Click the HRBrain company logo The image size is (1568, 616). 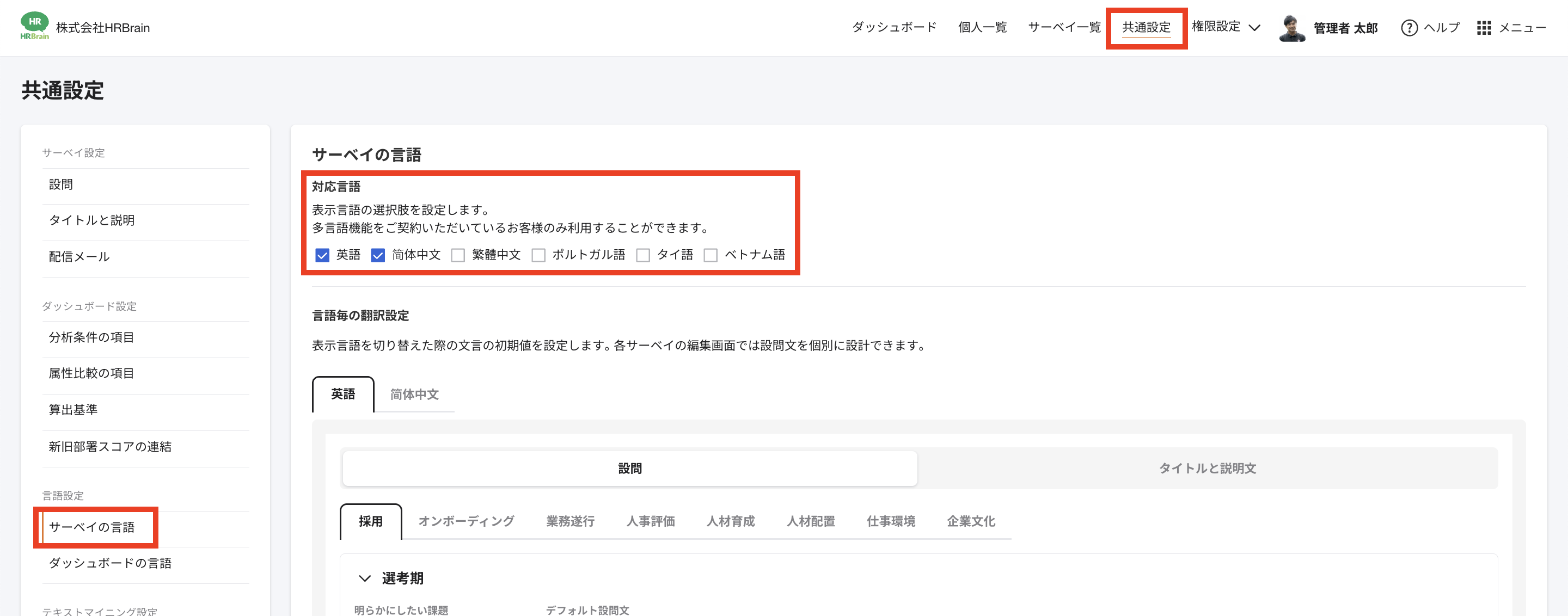coord(35,27)
